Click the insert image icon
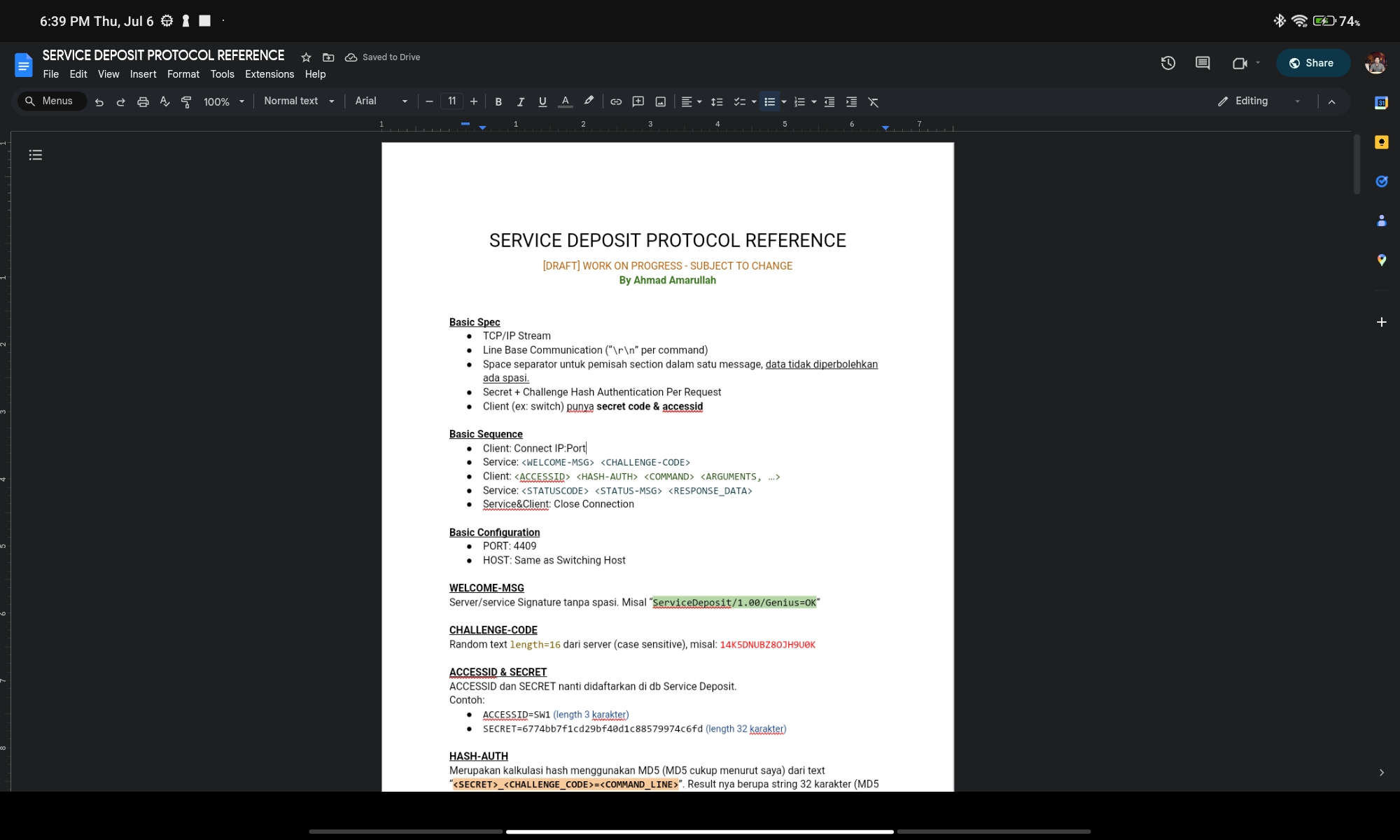This screenshot has height=840, width=1400. 660,101
